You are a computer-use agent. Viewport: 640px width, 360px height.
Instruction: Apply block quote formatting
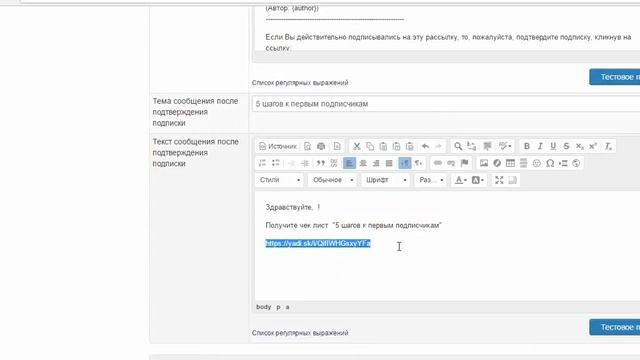click(321, 163)
